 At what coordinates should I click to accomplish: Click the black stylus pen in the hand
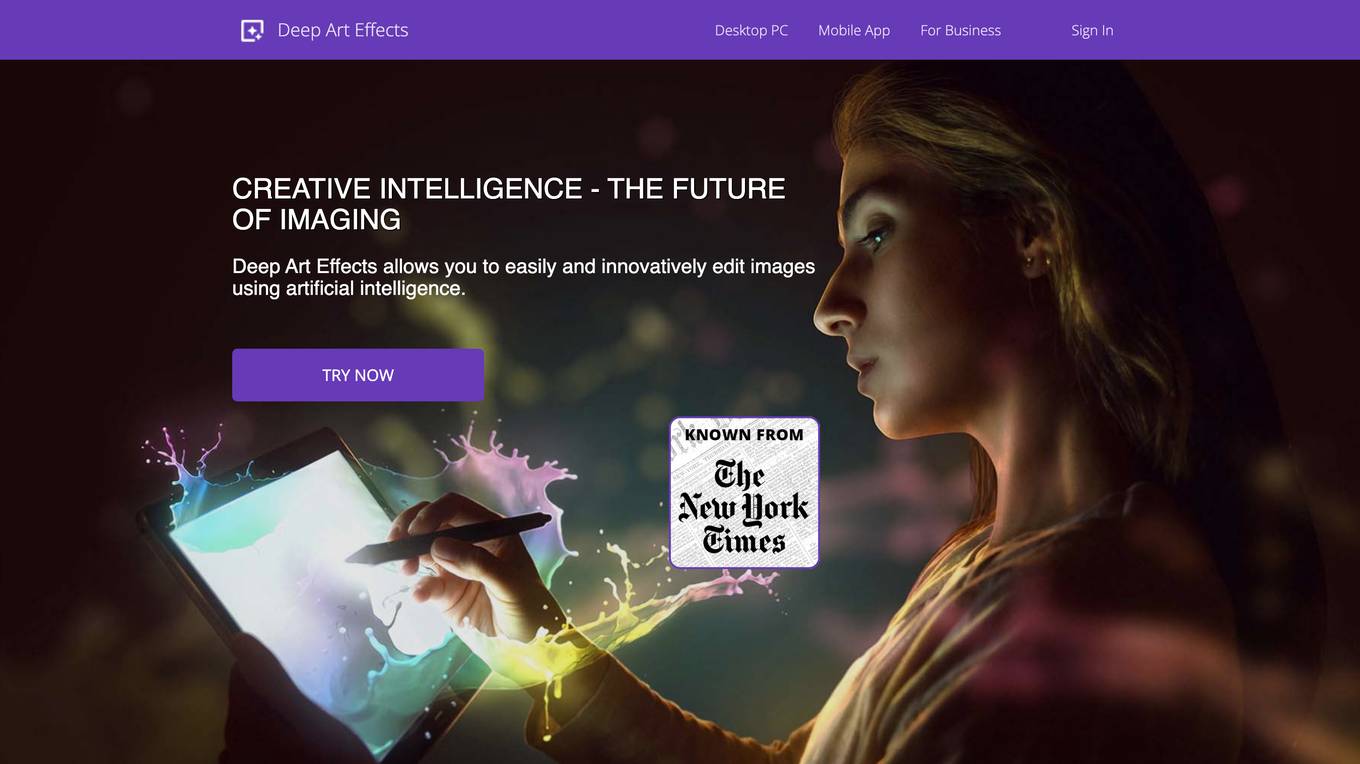(450, 538)
